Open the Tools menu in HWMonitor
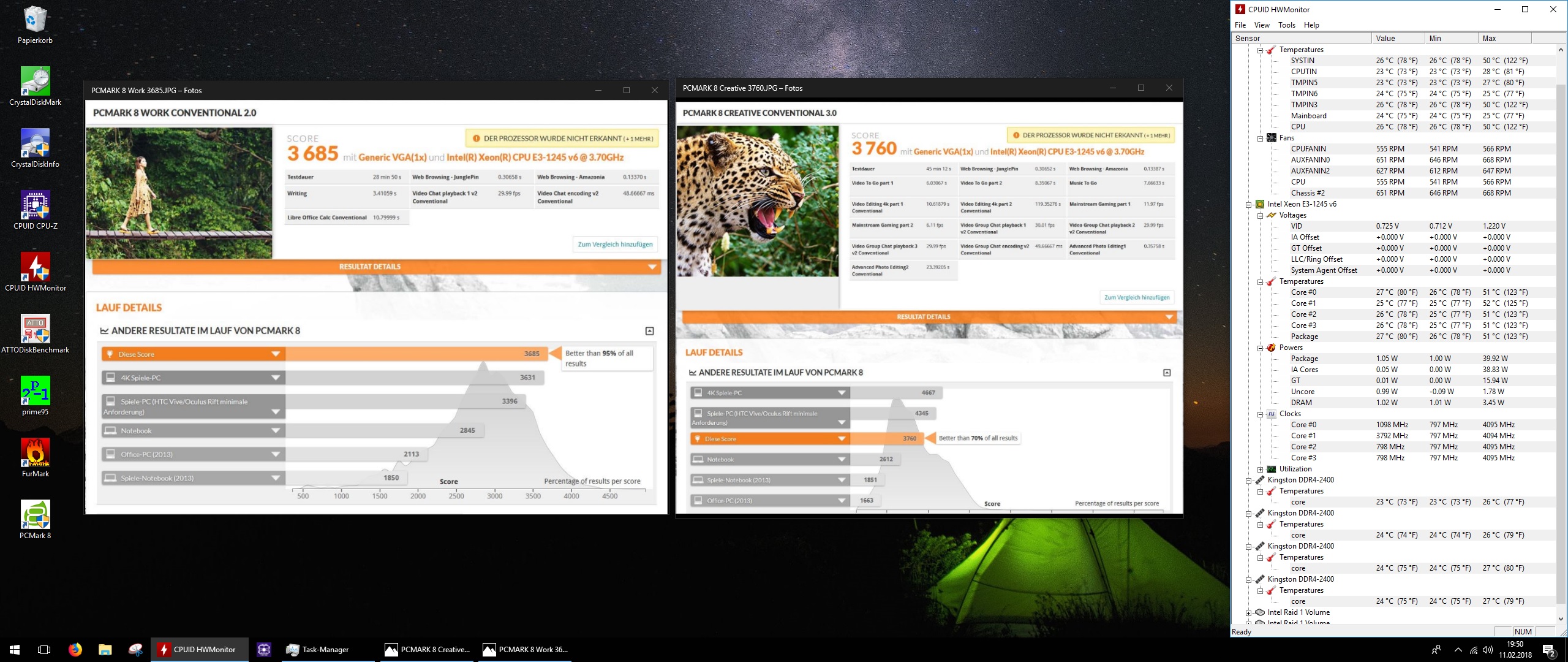Screen dimensions: 1568x662 (x=1286, y=25)
